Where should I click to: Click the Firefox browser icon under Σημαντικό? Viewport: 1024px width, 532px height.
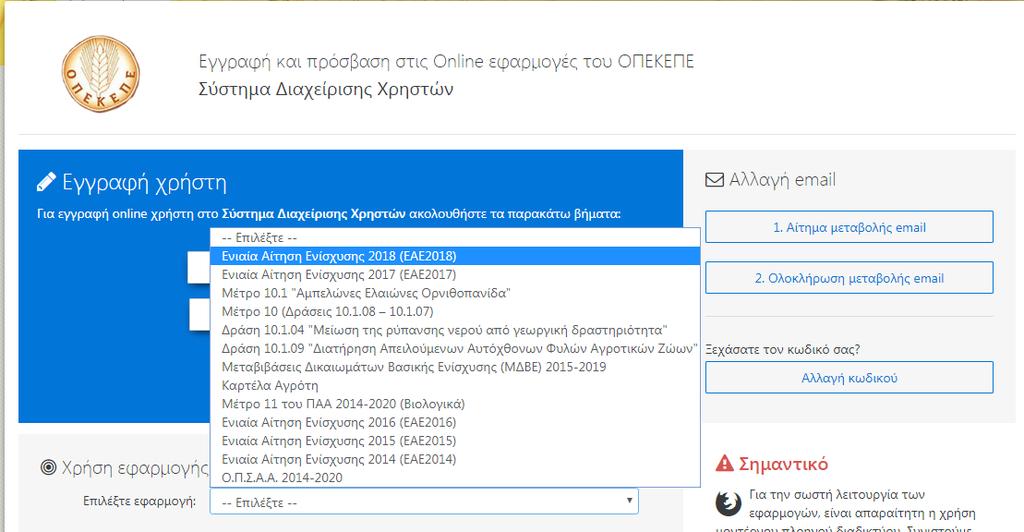point(728,503)
